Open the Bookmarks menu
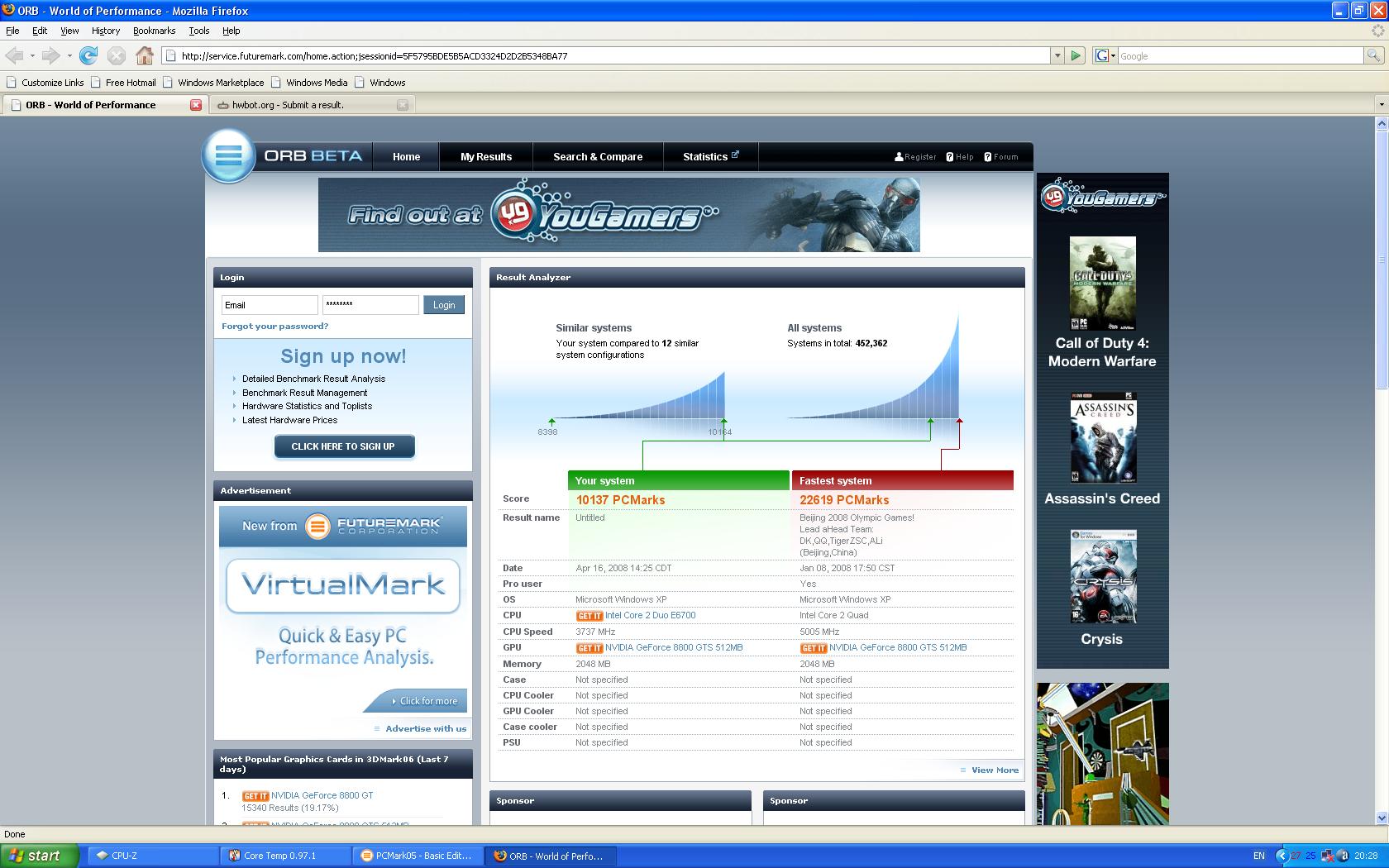 coord(154,31)
